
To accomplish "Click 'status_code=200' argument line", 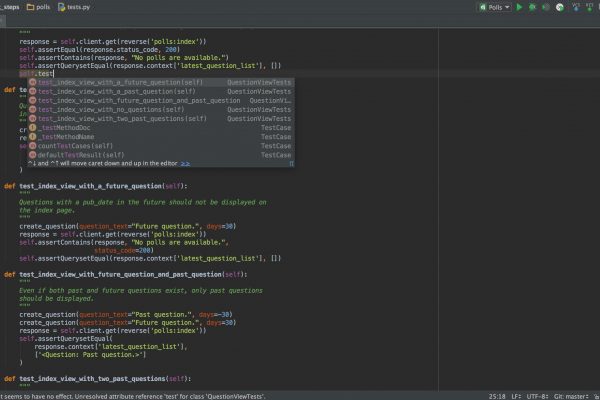I will pyautogui.click(x=124, y=250).
